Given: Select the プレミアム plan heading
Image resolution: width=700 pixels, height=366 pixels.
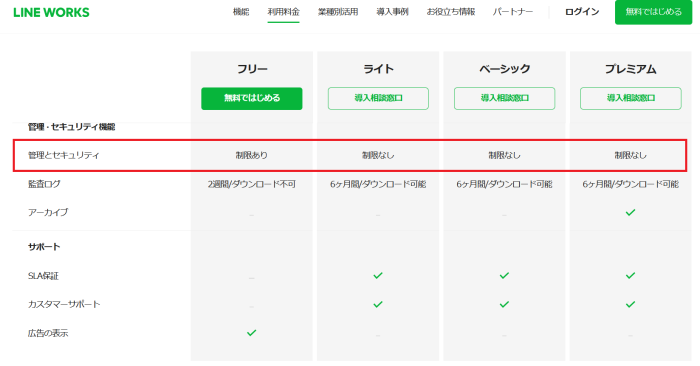Looking at the screenshot, I should pyautogui.click(x=631, y=69).
